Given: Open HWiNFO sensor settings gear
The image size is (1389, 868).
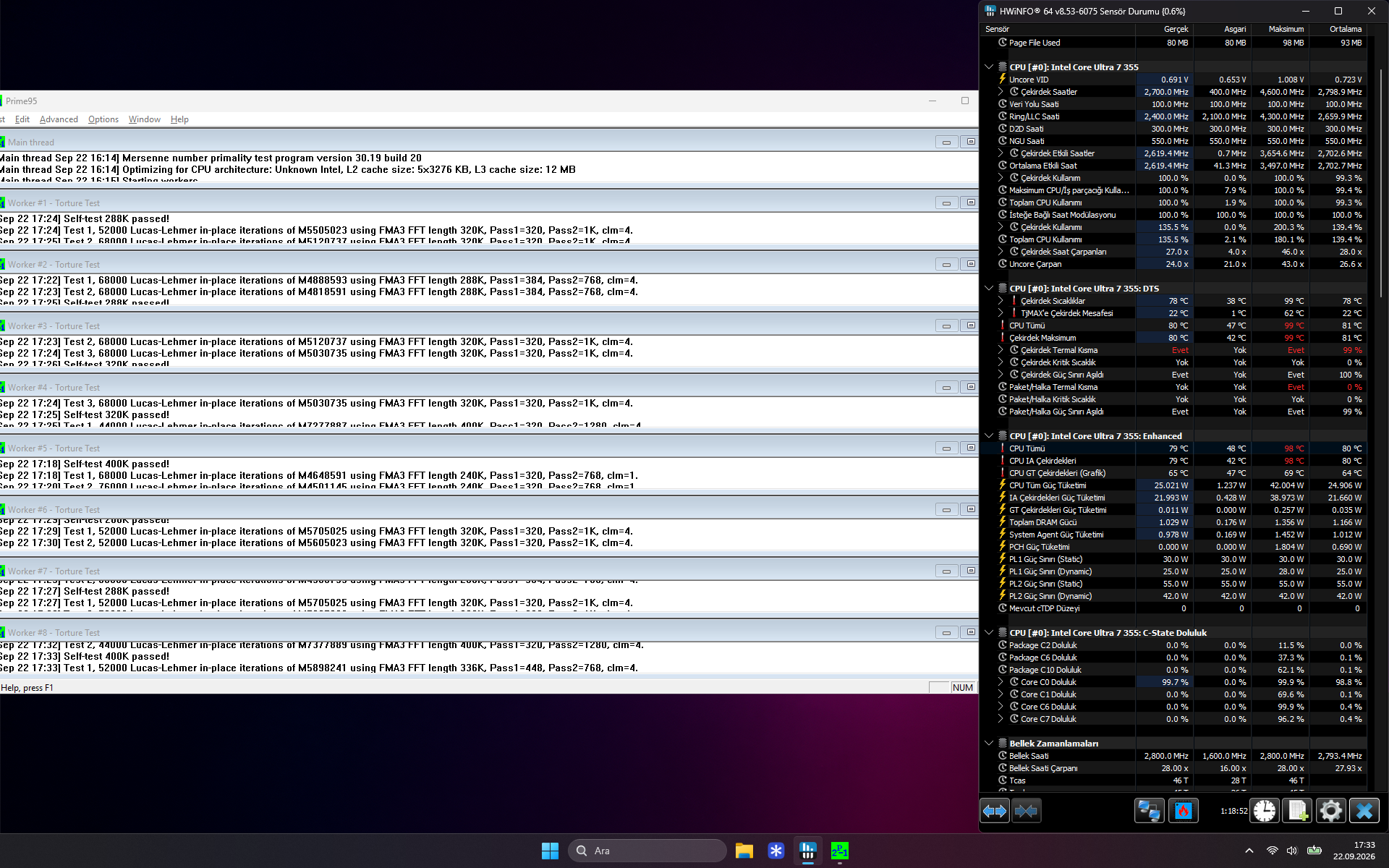Looking at the screenshot, I should click(x=1330, y=811).
